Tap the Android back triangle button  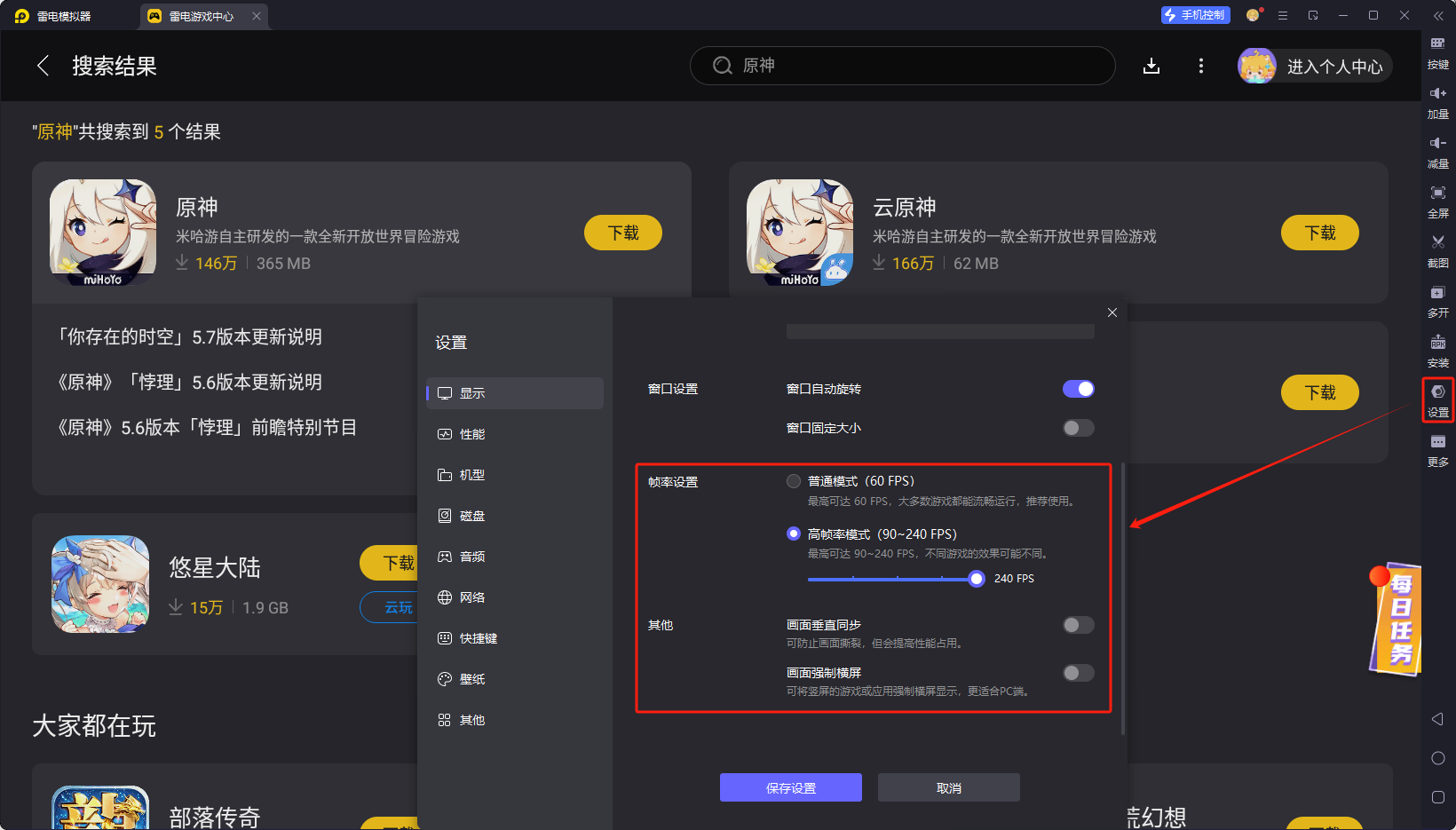coord(1437,719)
